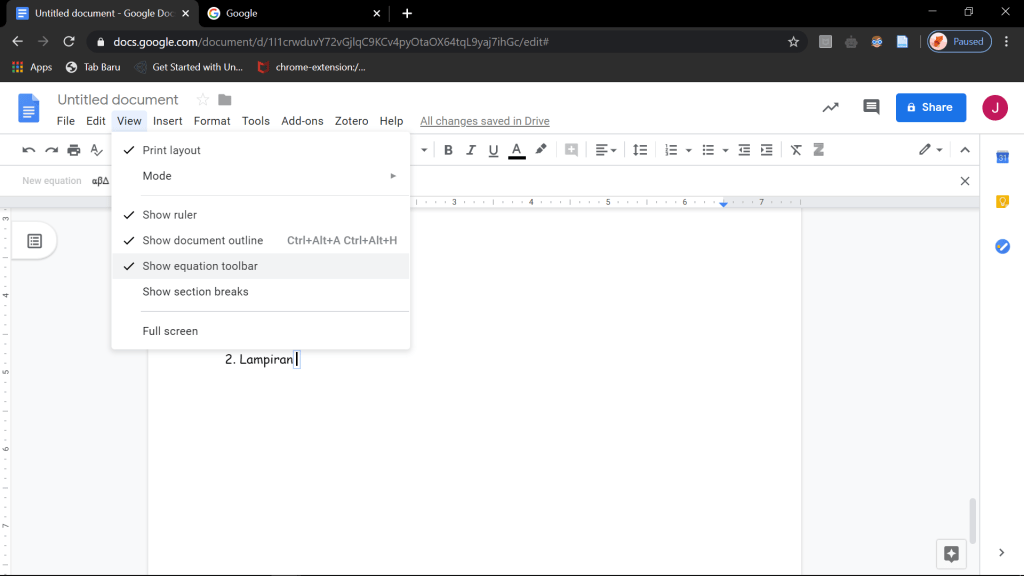
Task: Click the blue Share button
Action: (x=930, y=107)
